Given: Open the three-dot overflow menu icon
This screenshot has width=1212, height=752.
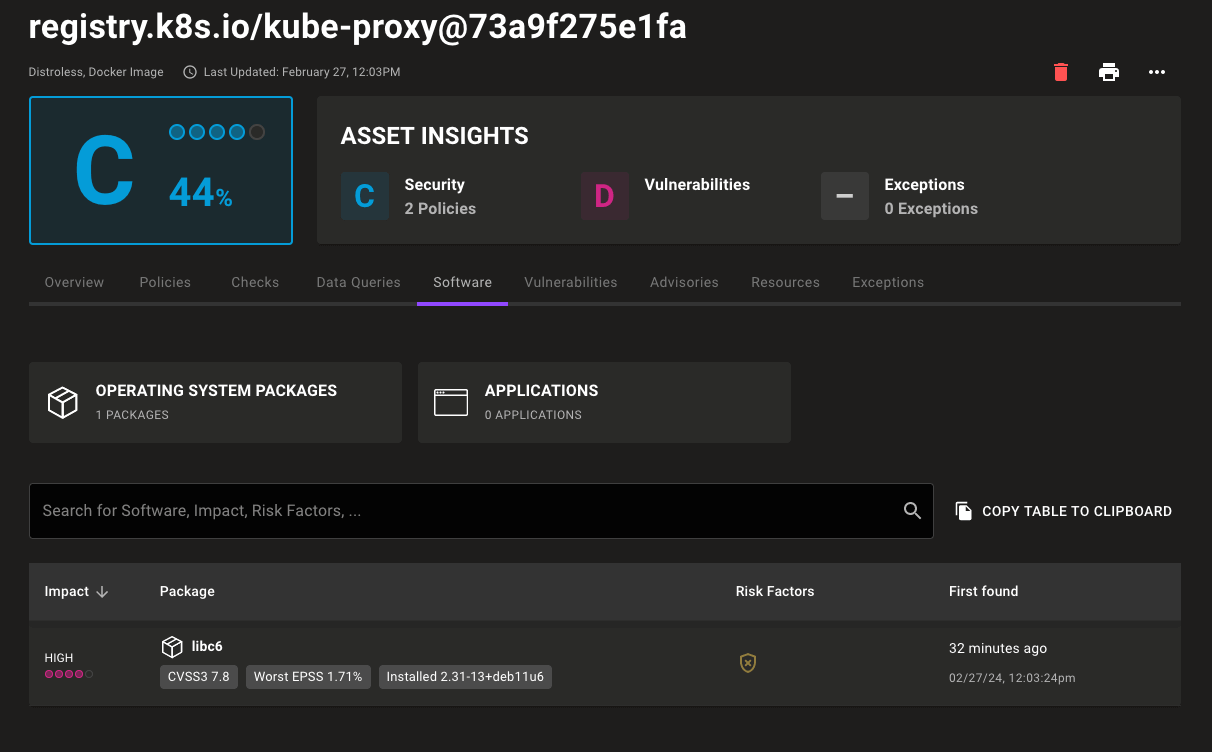Looking at the screenshot, I should point(1157,72).
